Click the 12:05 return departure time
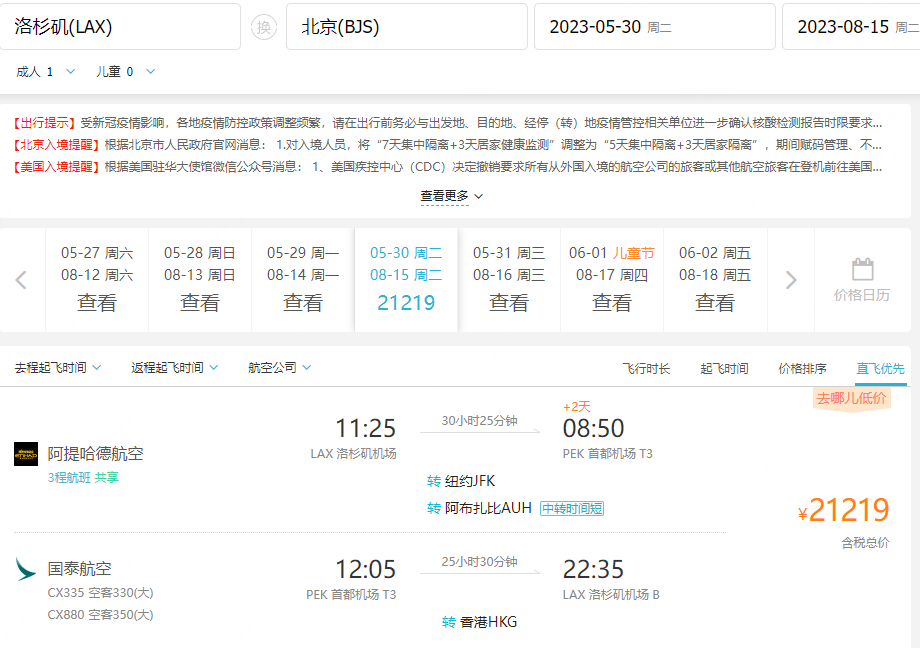The image size is (920, 648). point(366,569)
